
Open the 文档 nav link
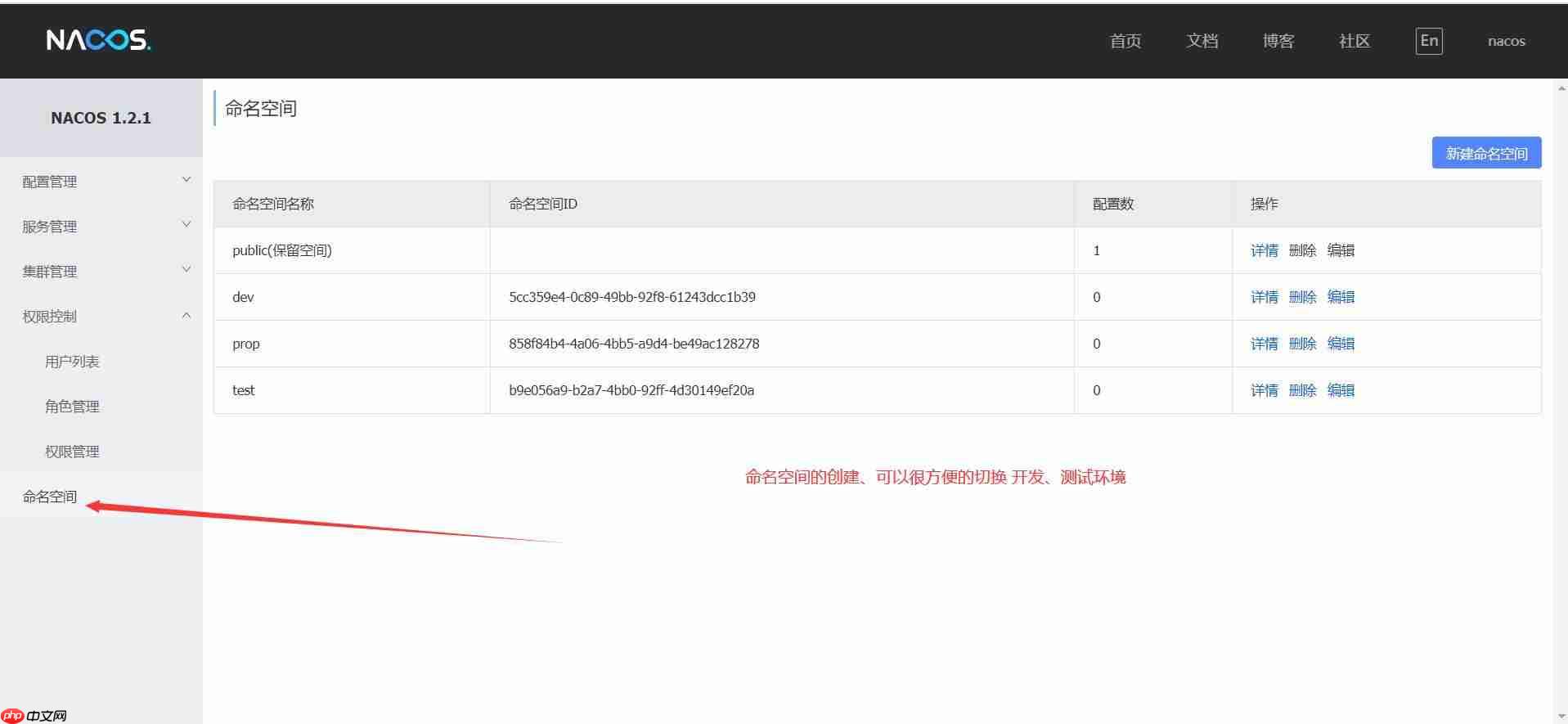[1202, 41]
